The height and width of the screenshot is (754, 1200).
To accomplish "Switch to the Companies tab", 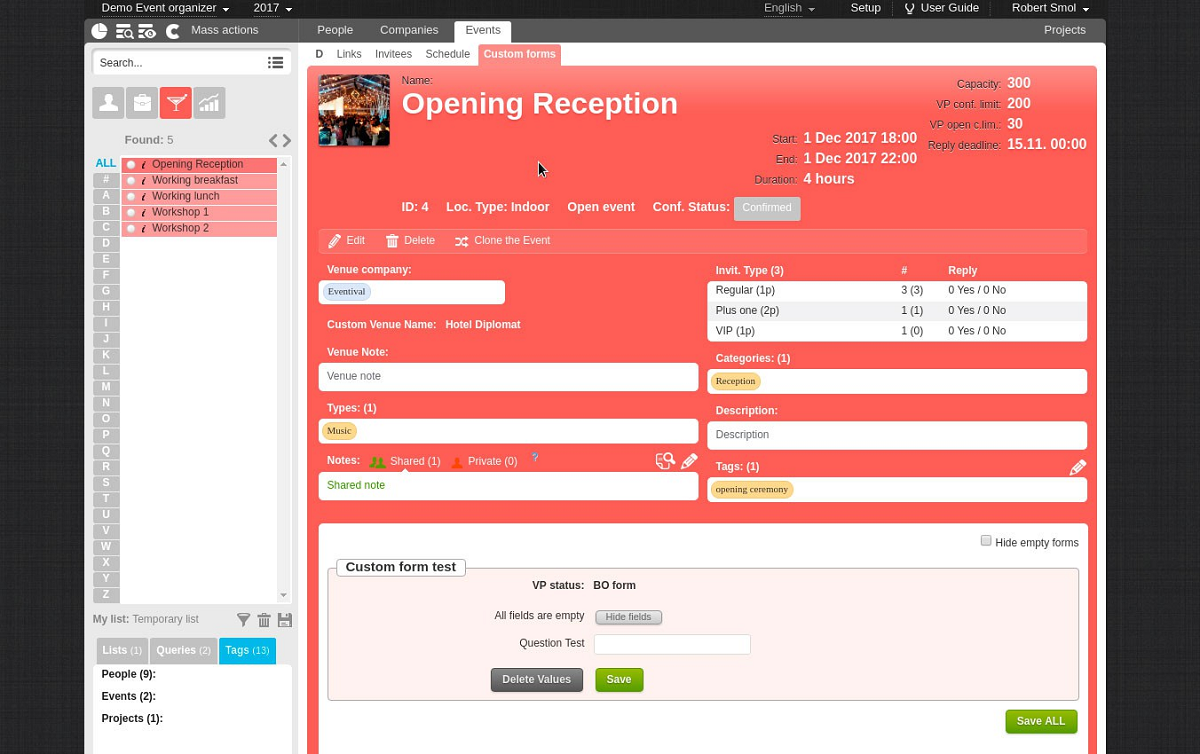I will click(409, 31).
